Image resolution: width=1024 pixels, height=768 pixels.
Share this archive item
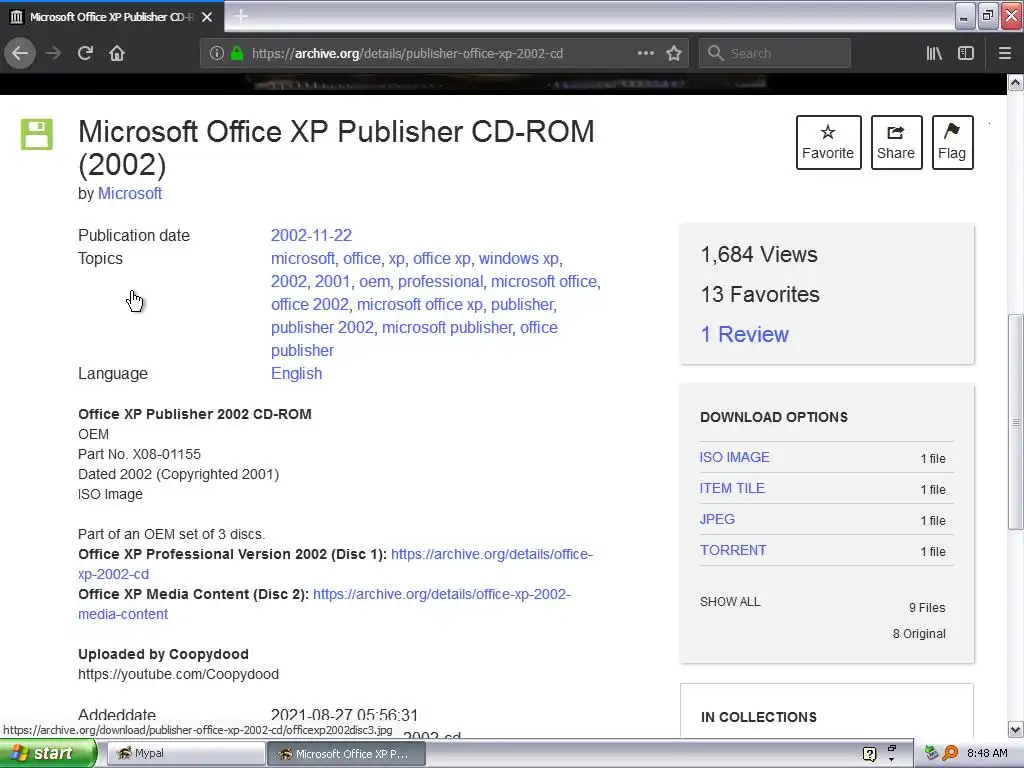[896, 142]
